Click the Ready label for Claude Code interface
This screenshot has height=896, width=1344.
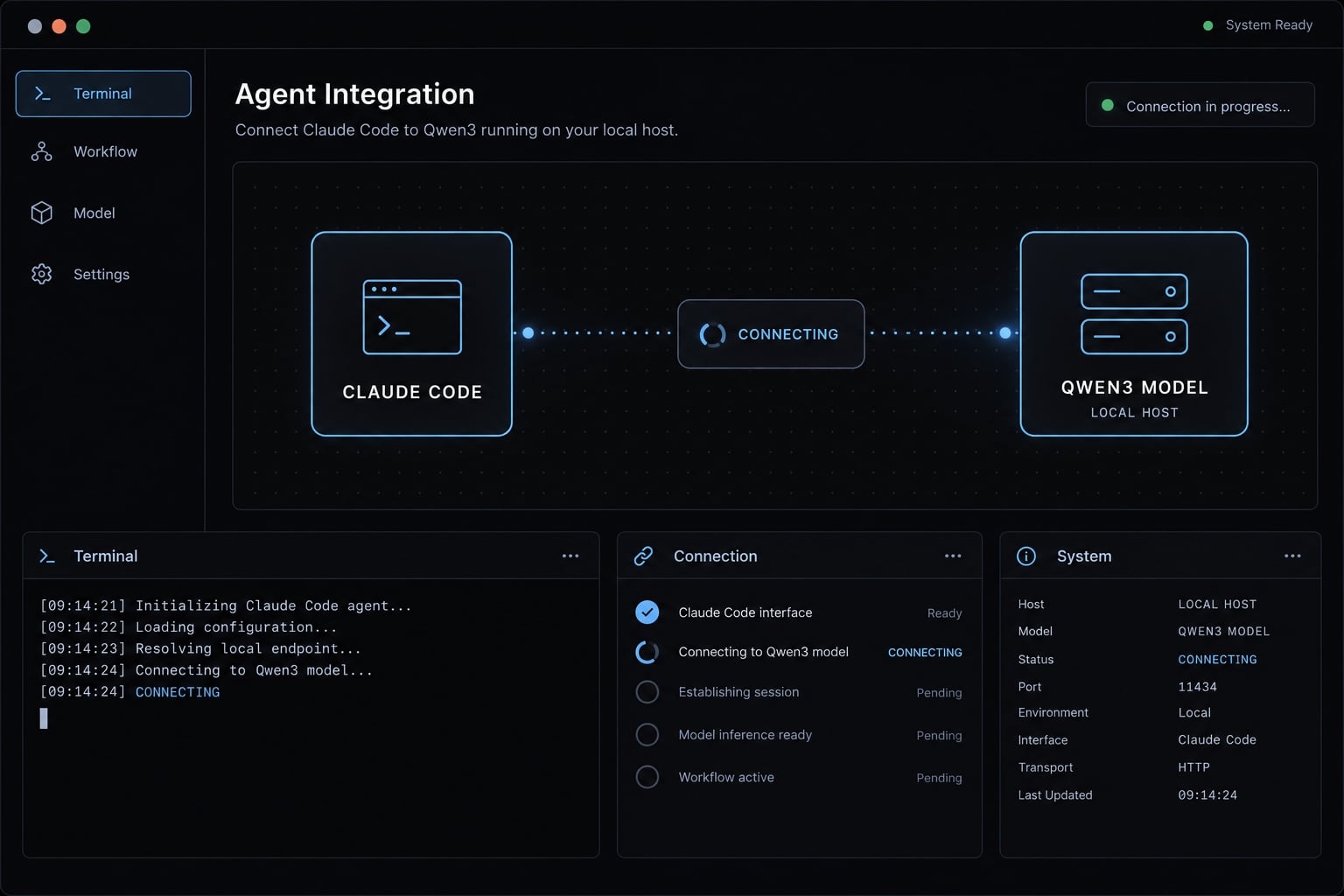tap(944, 613)
